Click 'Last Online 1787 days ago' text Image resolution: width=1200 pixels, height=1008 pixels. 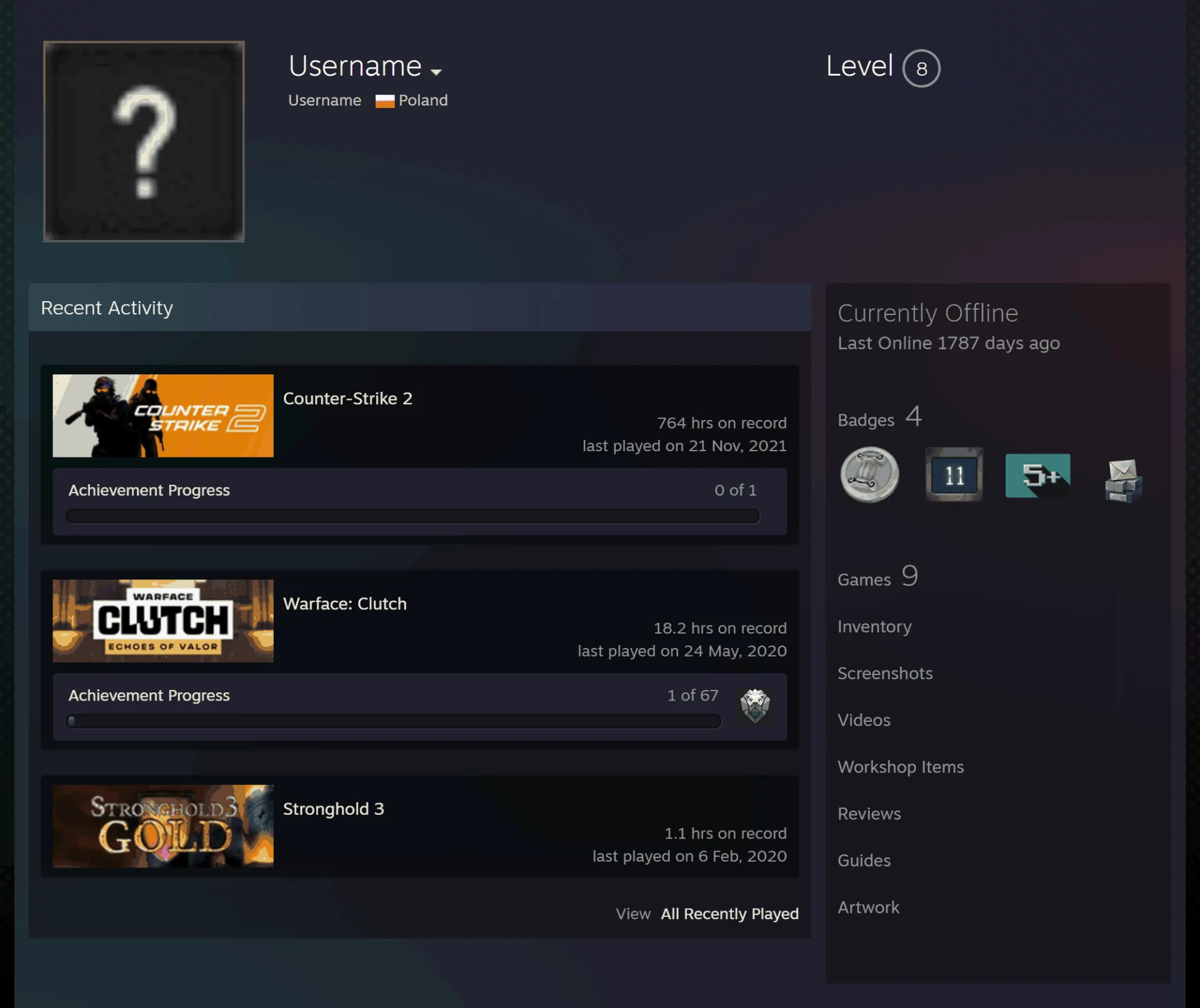point(949,343)
